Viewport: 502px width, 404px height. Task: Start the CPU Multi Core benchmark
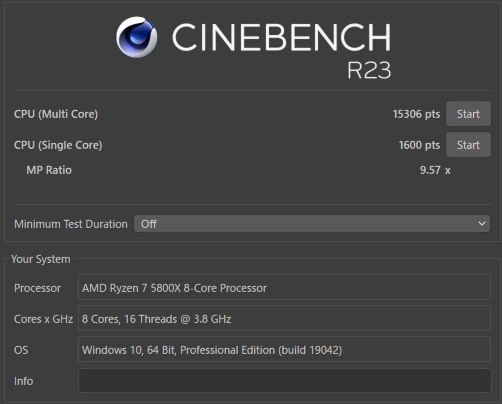tap(468, 114)
